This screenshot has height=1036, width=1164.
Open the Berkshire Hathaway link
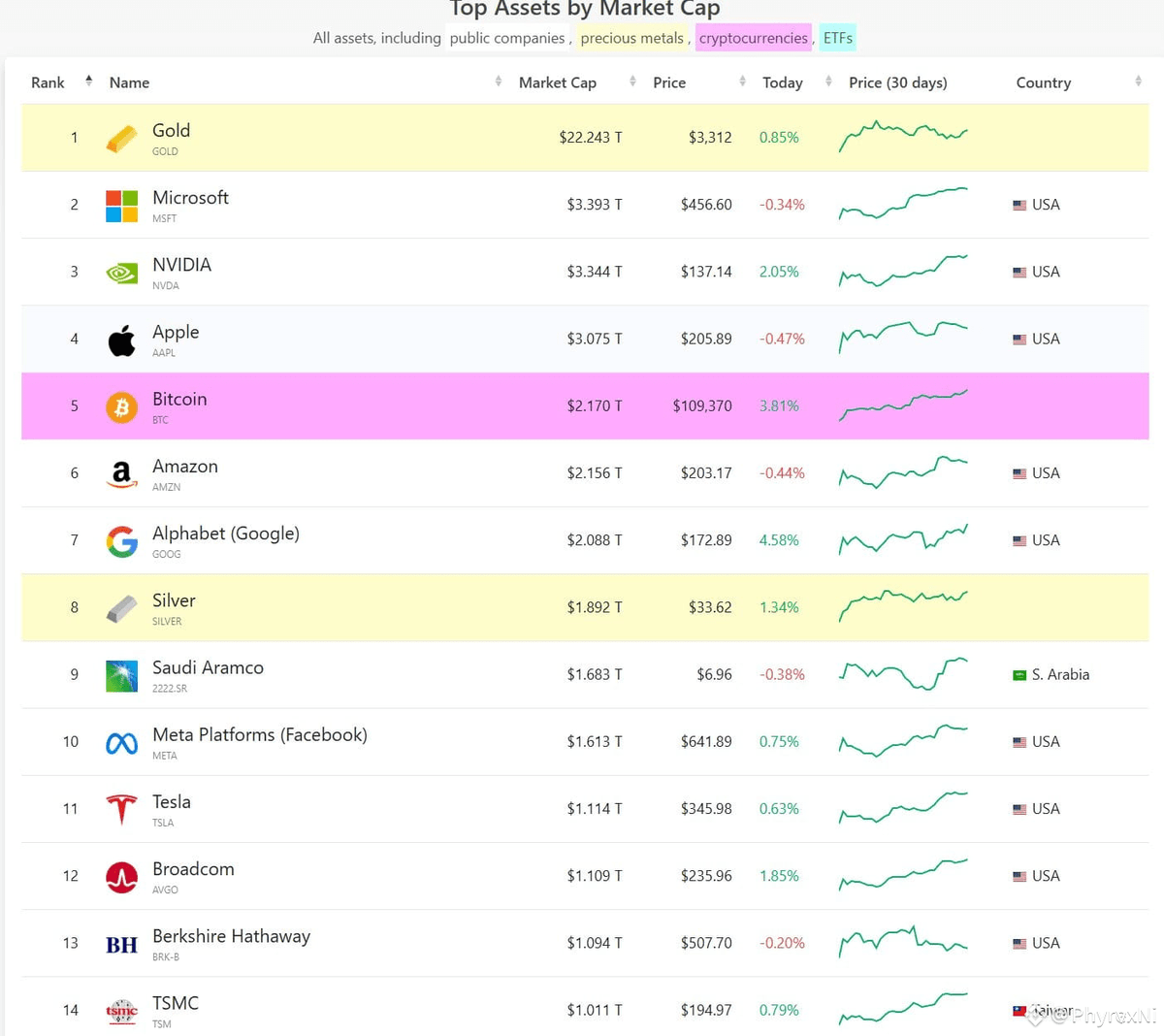tap(231, 936)
